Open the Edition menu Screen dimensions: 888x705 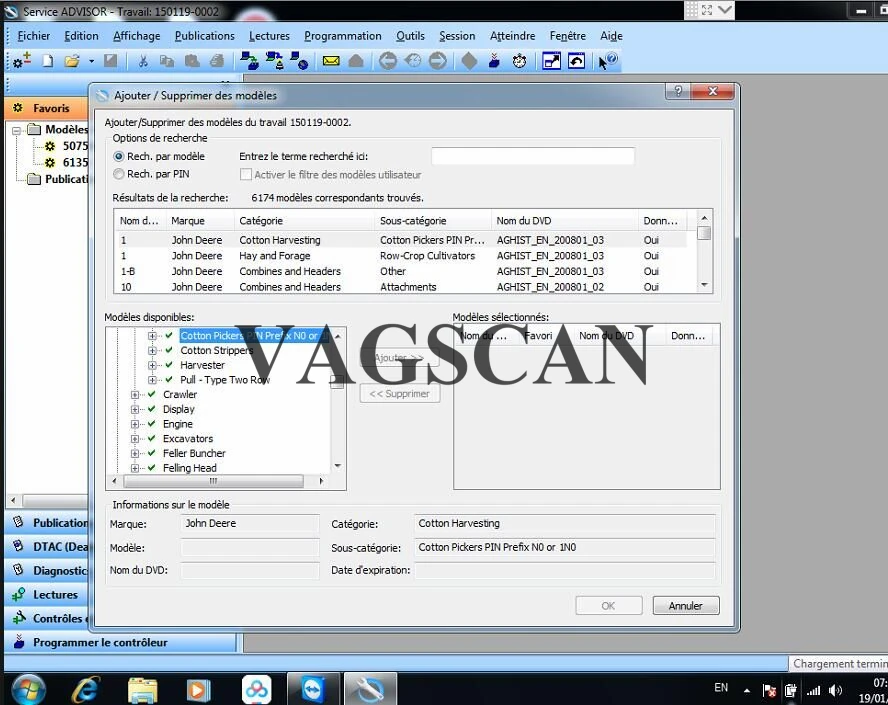pos(81,36)
